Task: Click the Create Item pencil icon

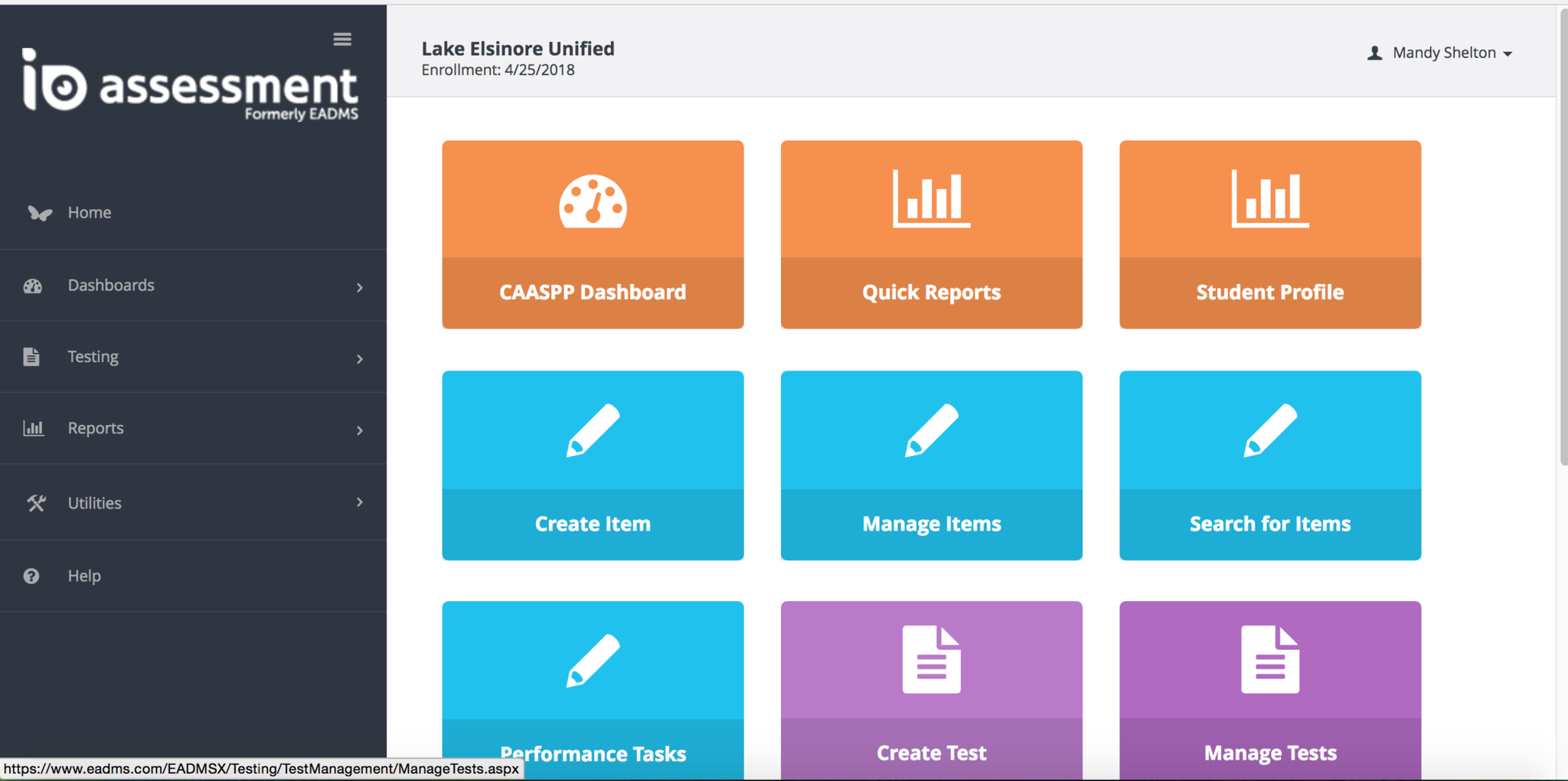Action: point(593,430)
